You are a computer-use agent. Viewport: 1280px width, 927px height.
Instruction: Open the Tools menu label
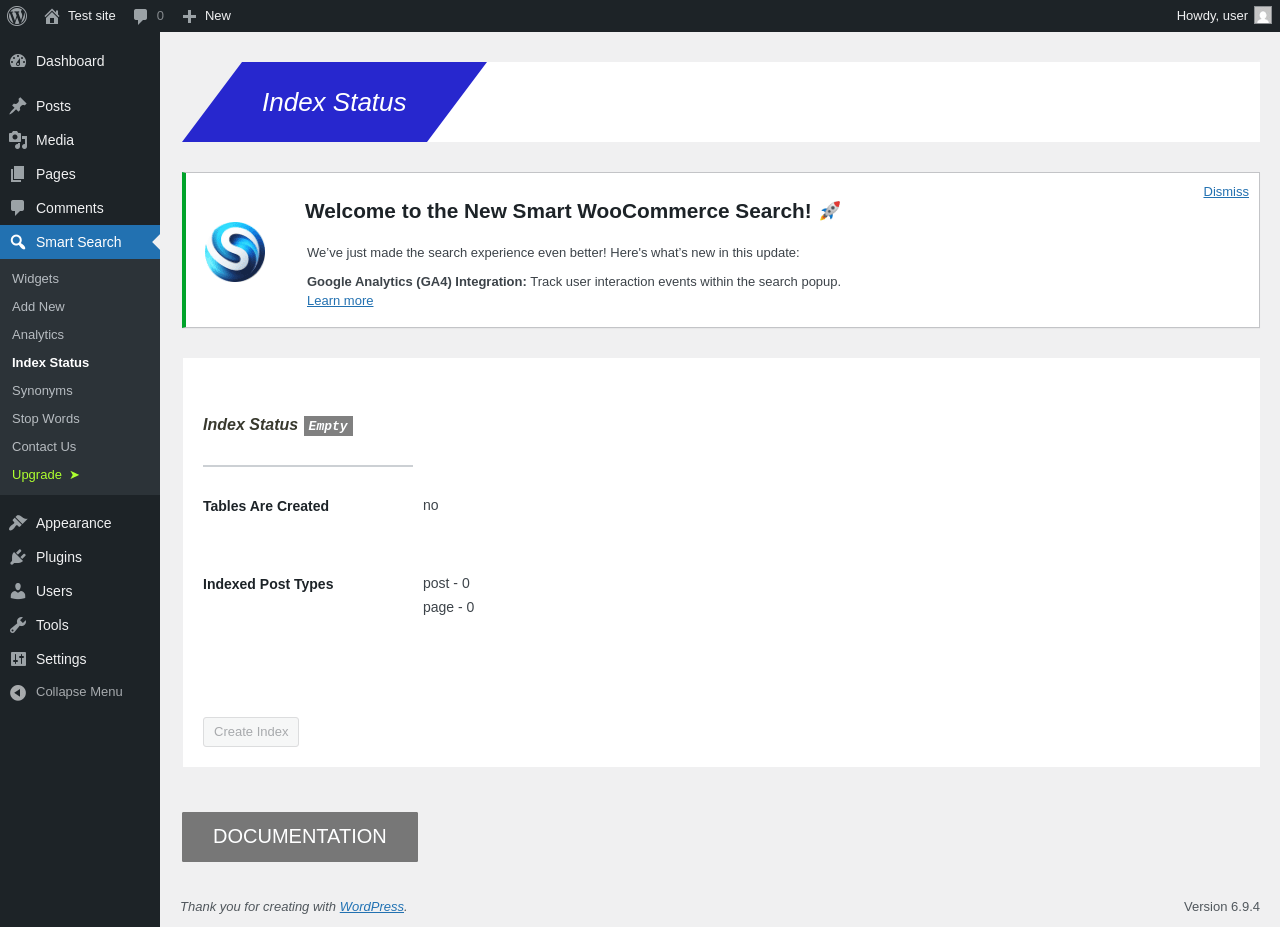(52, 625)
